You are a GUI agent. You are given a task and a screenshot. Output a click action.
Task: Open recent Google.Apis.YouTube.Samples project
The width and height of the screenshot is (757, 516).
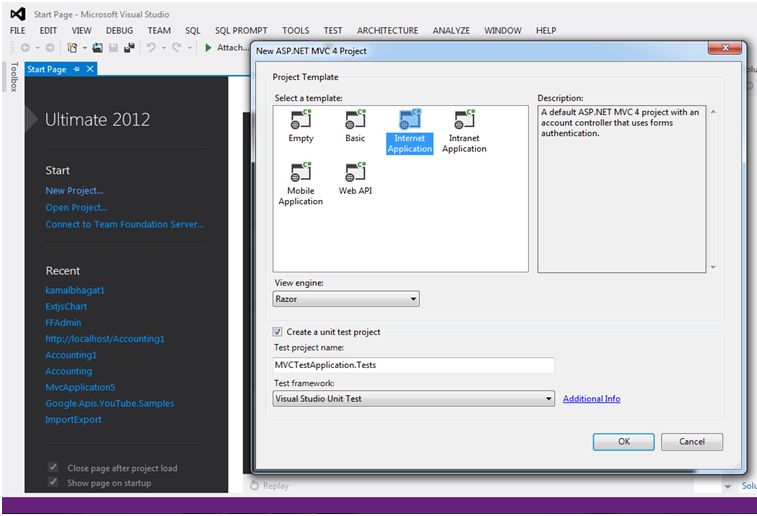tap(110, 404)
